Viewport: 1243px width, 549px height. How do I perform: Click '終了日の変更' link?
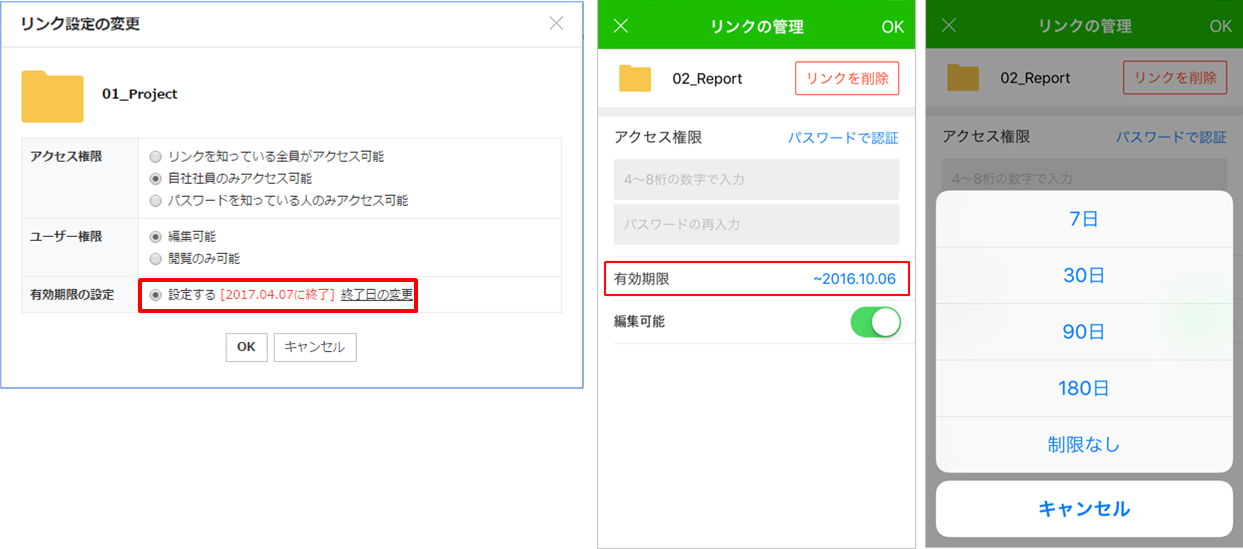pos(377,295)
